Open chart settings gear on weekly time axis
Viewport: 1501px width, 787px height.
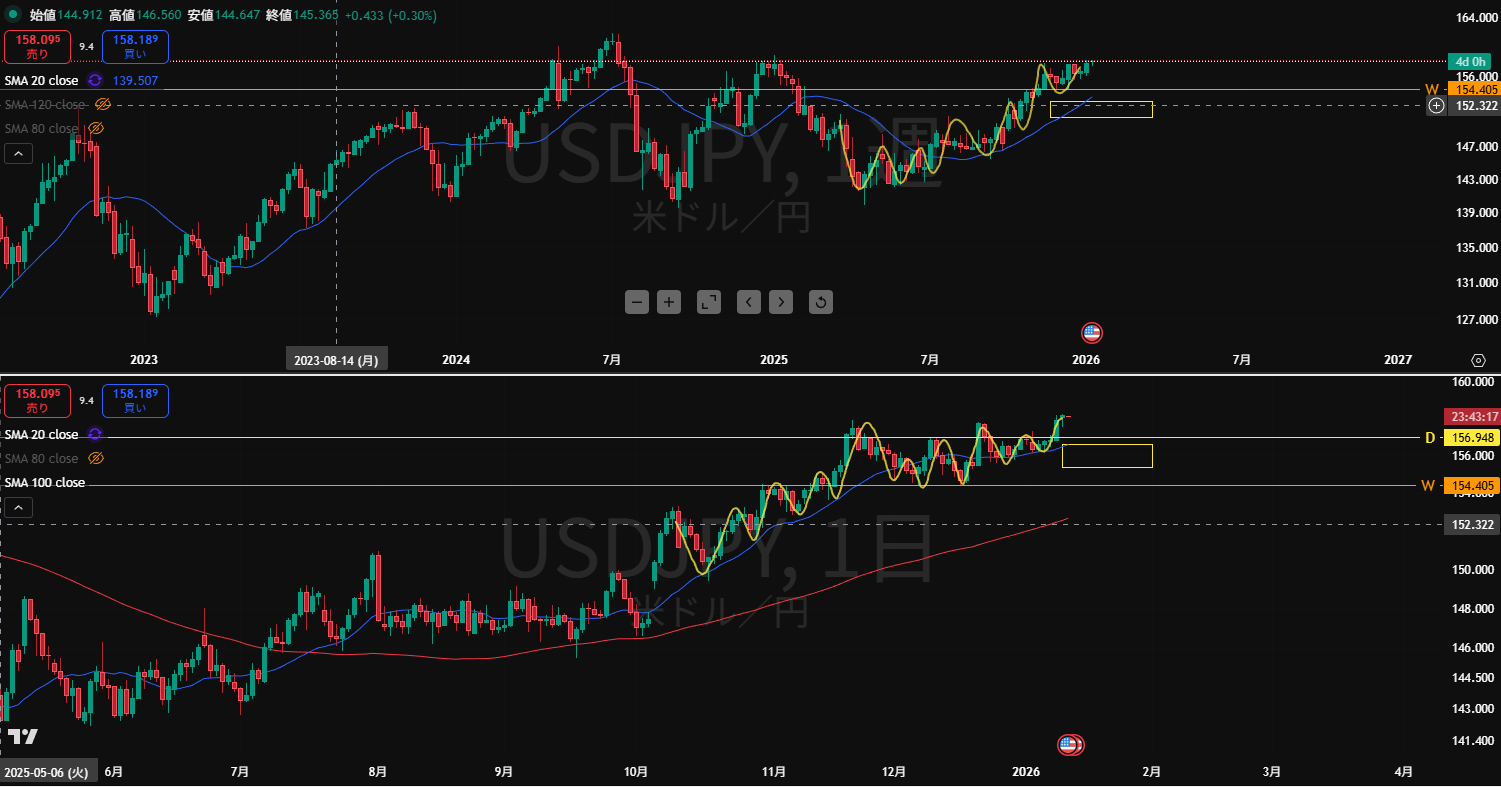pos(1478,360)
